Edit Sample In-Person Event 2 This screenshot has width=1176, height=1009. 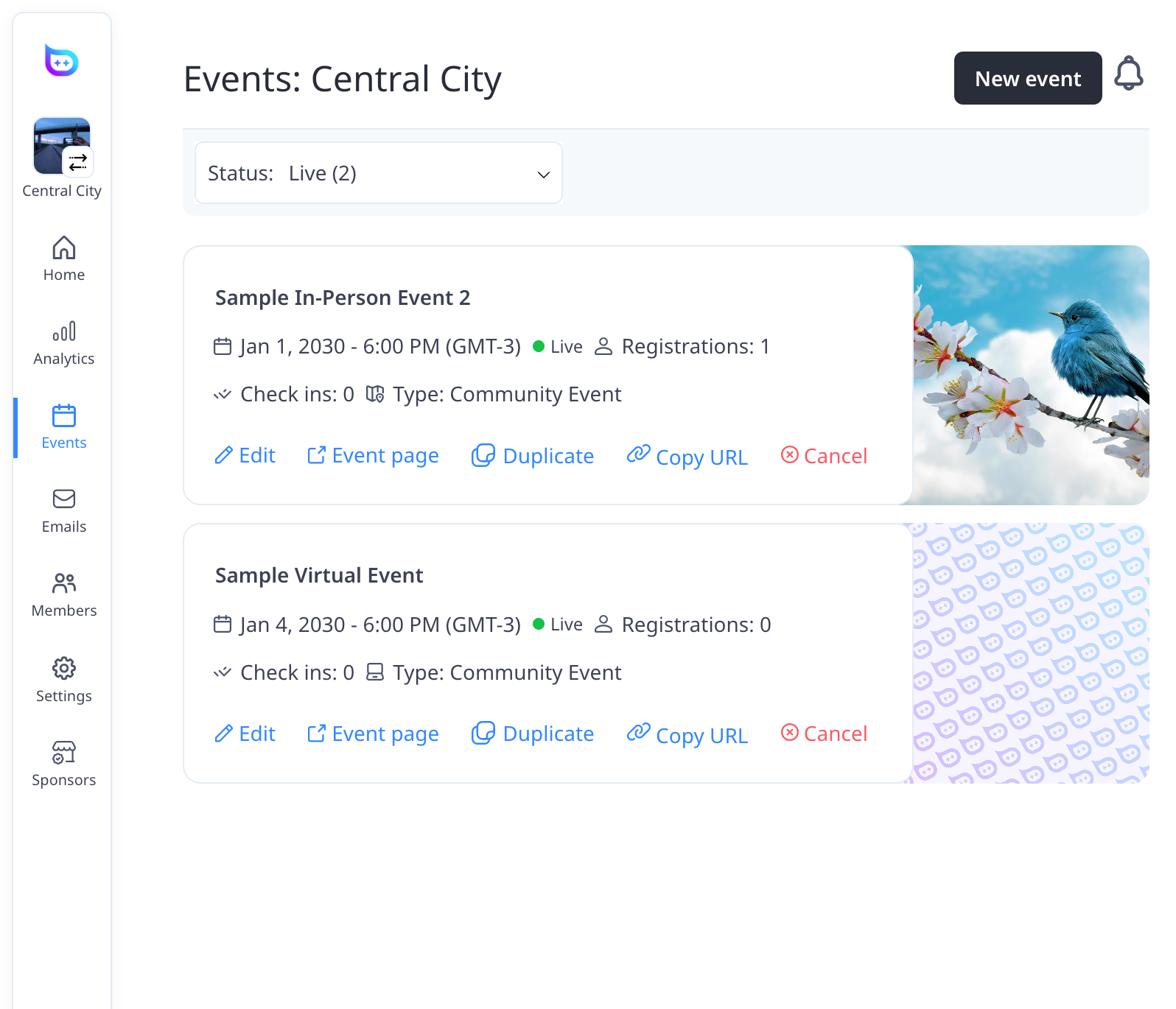(245, 456)
